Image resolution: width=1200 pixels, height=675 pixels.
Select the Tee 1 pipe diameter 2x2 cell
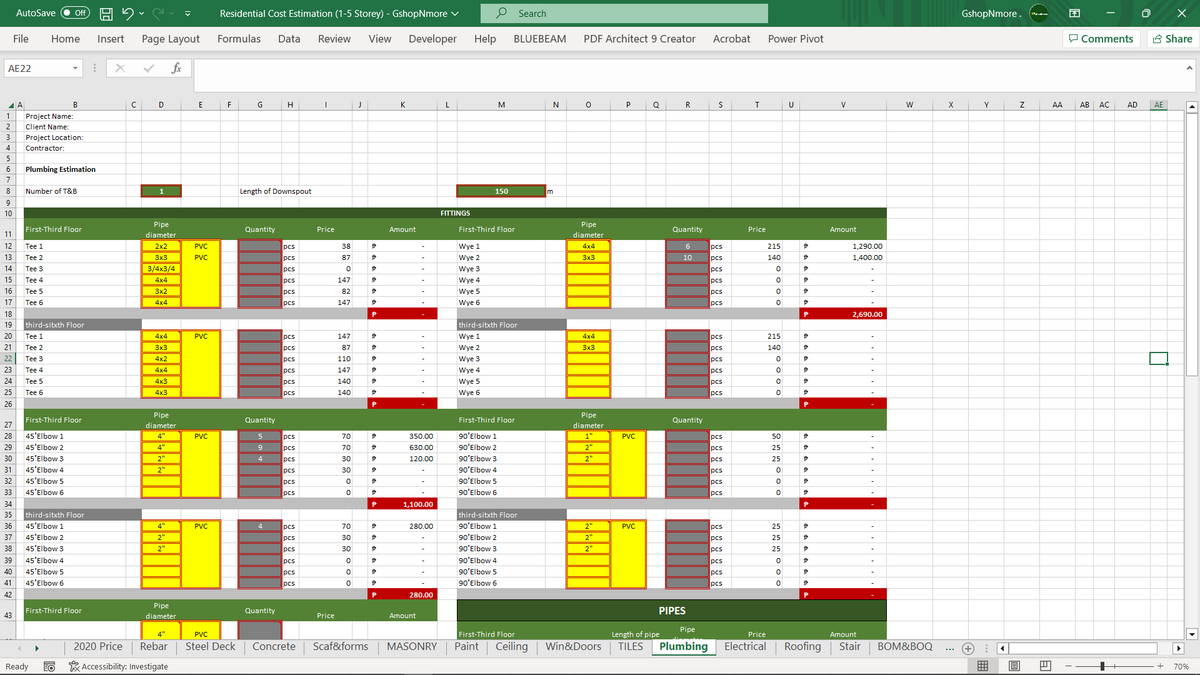coord(161,245)
